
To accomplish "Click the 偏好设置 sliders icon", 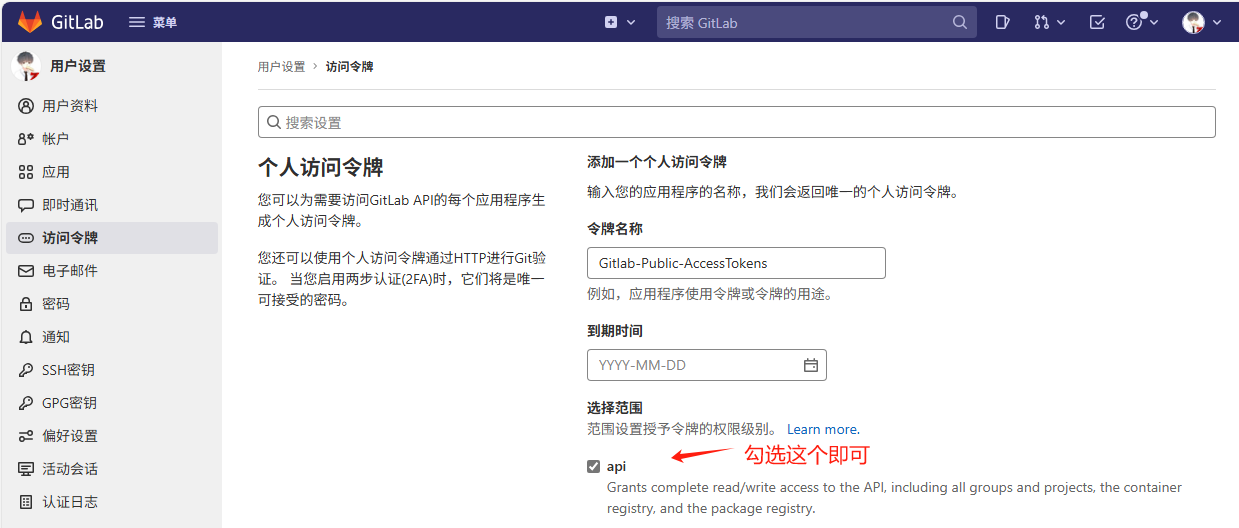I will click(x=26, y=436).
